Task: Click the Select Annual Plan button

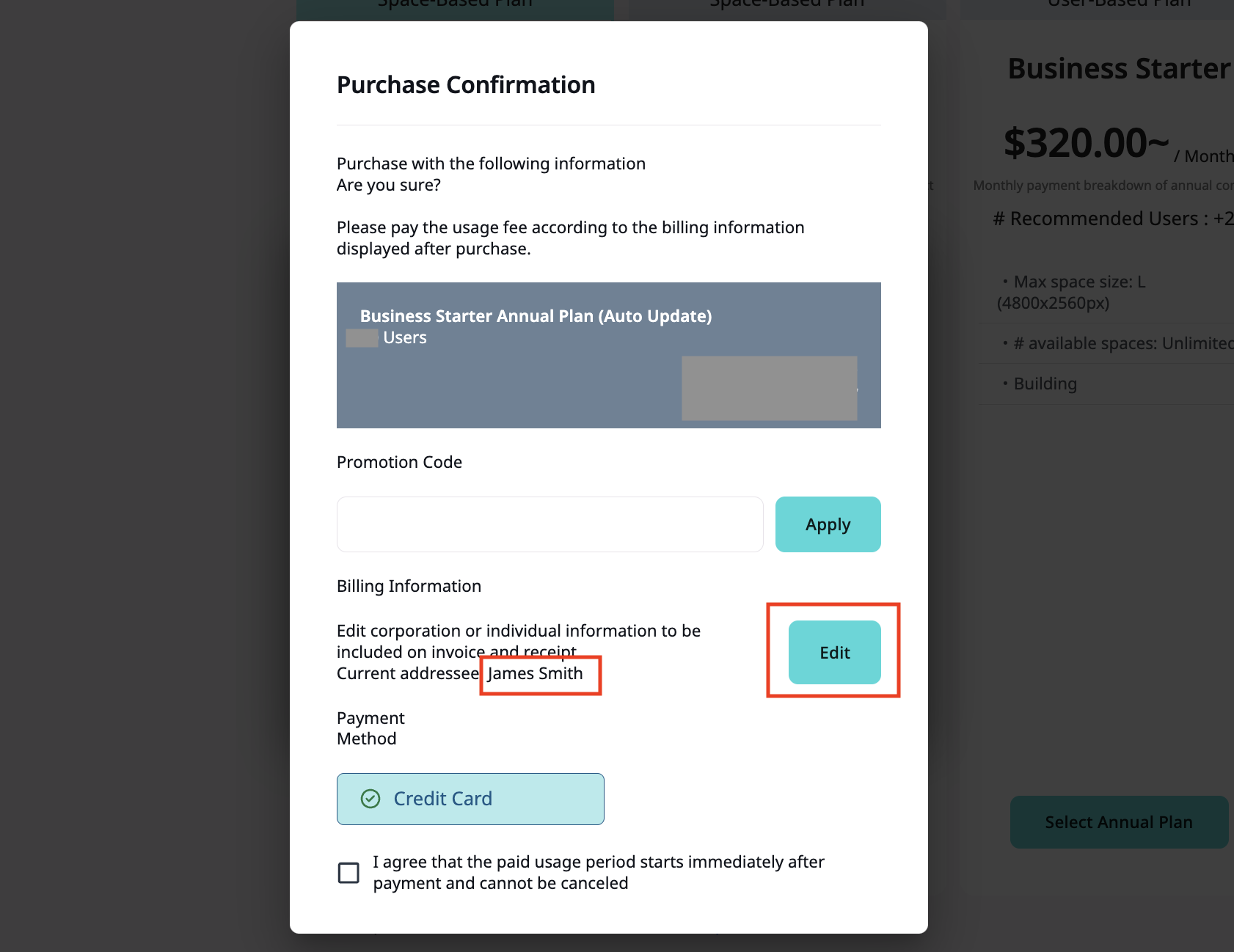Action: 1118,822
